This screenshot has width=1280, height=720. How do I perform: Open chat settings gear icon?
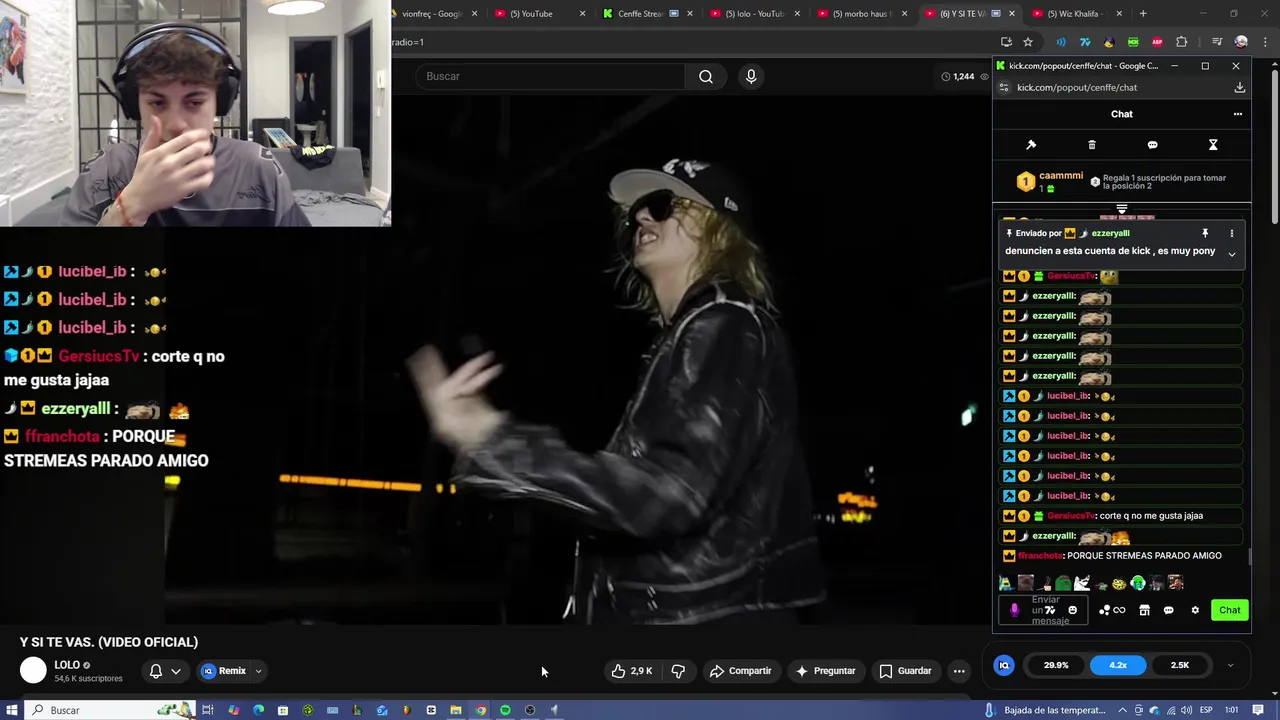[x=1194, y=610]
